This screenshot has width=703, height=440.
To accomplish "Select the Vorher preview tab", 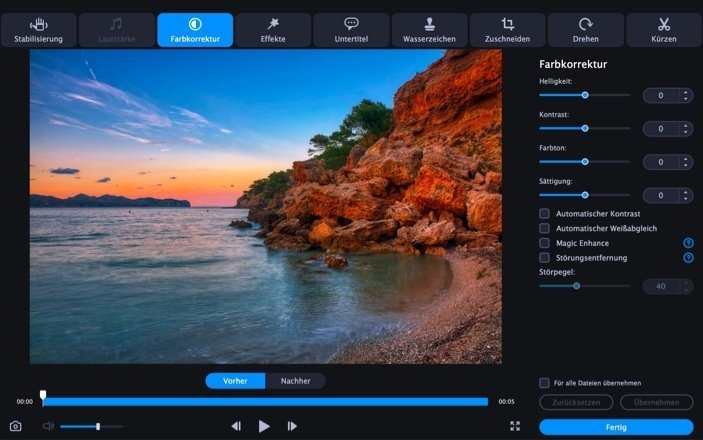I will 235,381.
